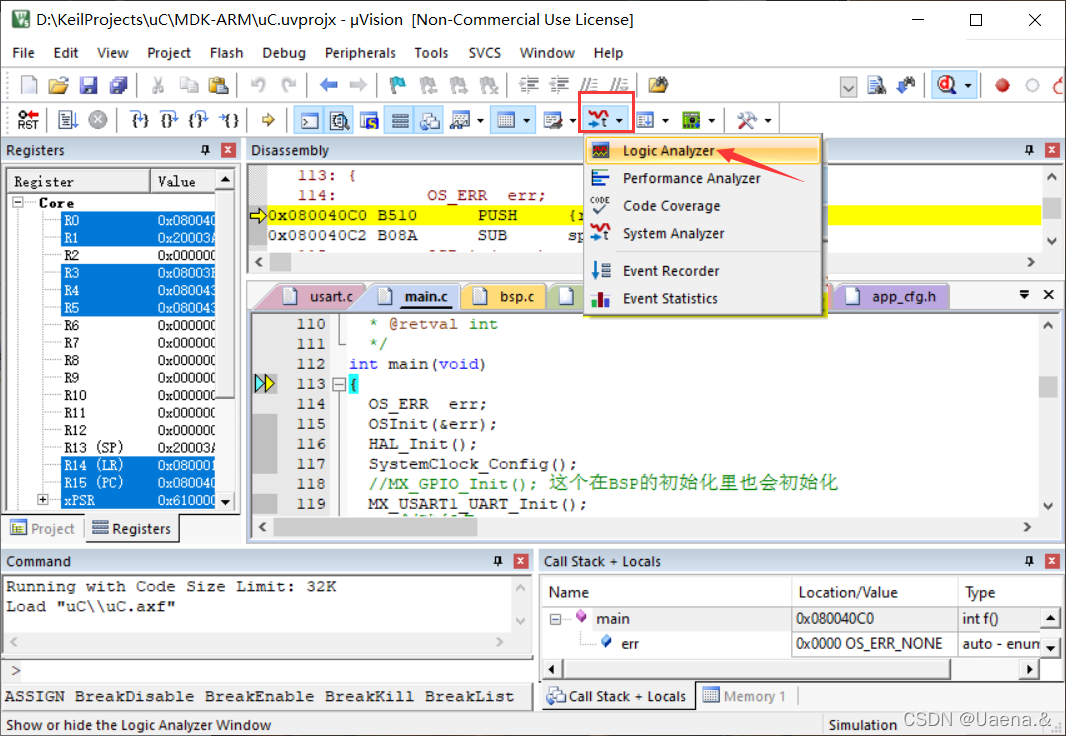
Task: Collapse the Core register tree node
Action: click(18, 203)
